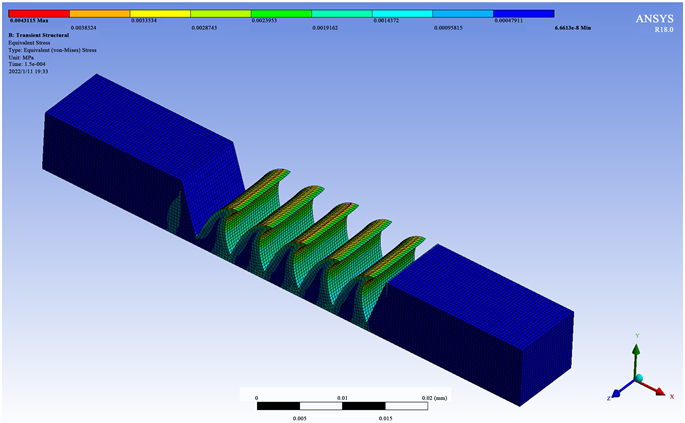This screenshot has height=423, width=685.
Task: Select the yellow legend color band
Action: pyautogui.click(x=160, y=14)
